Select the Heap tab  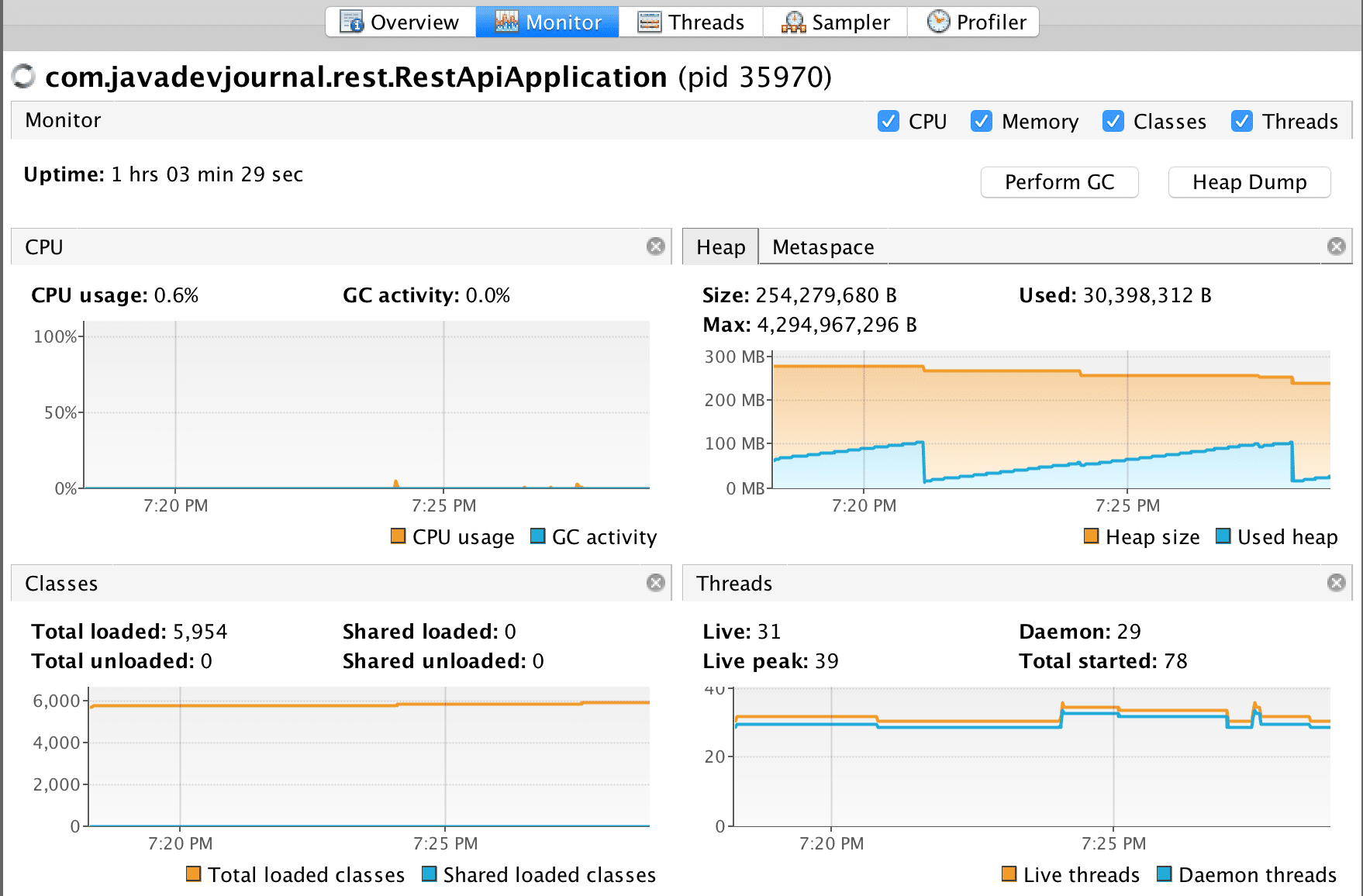pyautogui.click(x=720, y=246)
